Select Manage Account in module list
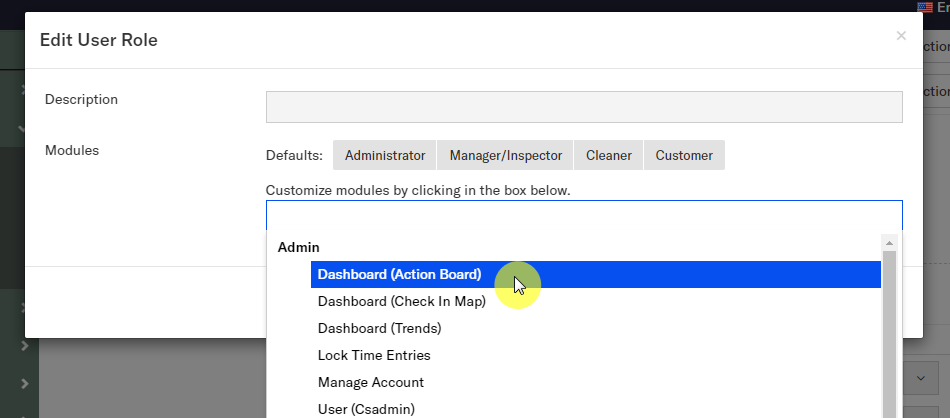Screen dimensions: 950x418 pyautogui.click(x=370, y=382)
